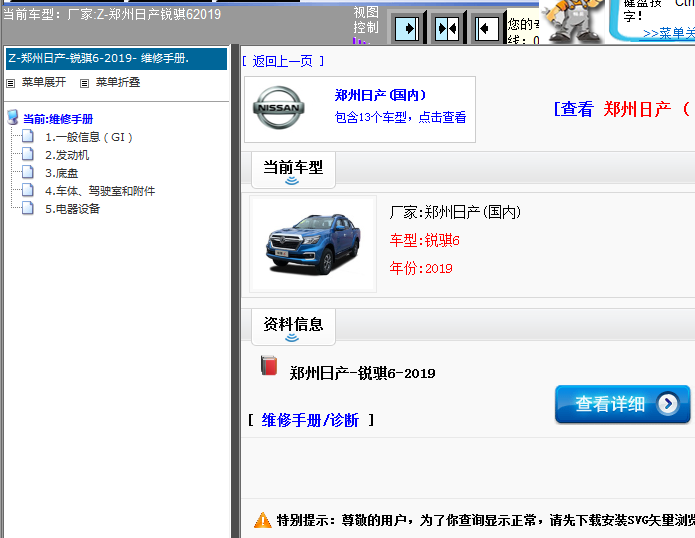Click the 当前车型 section tab
Screen dimensions: 695x538
tap(293, 170)
